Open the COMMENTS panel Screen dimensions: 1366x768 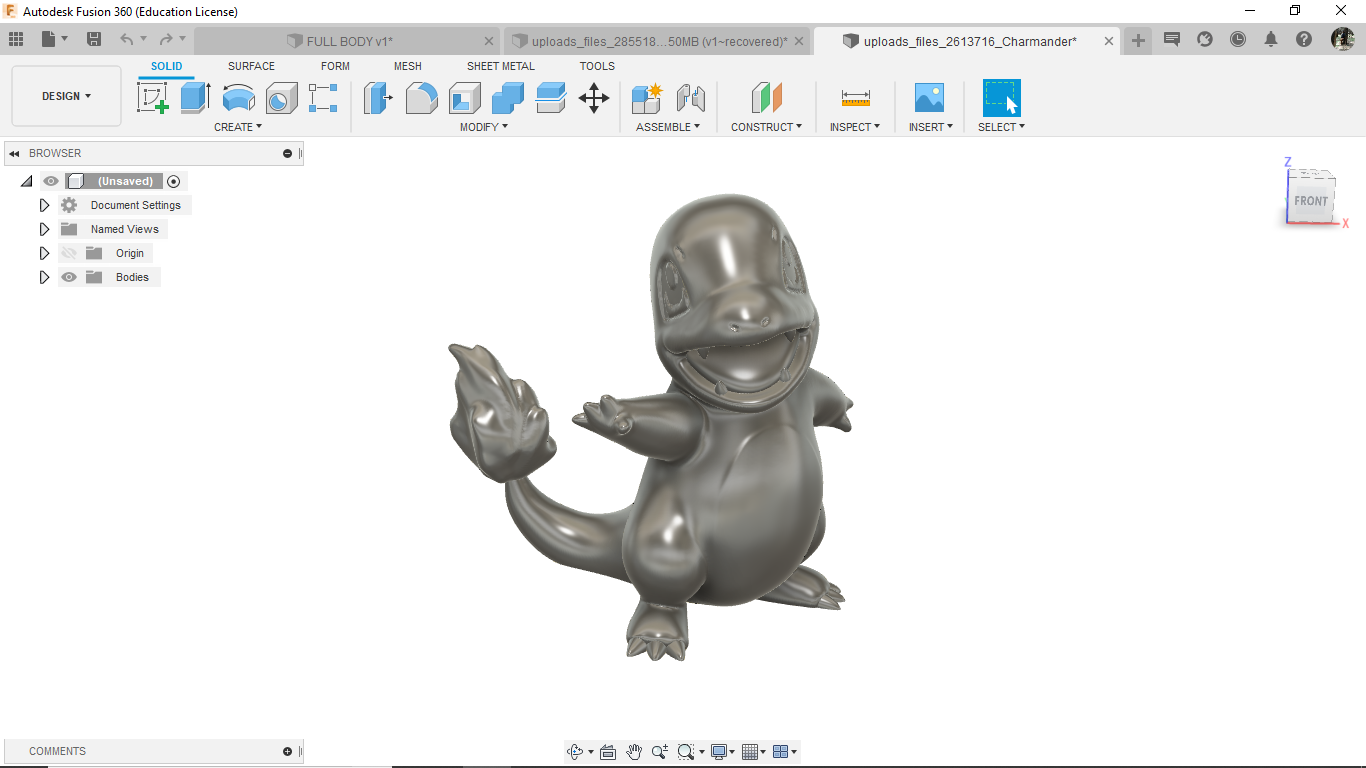(x=57, y=751)
